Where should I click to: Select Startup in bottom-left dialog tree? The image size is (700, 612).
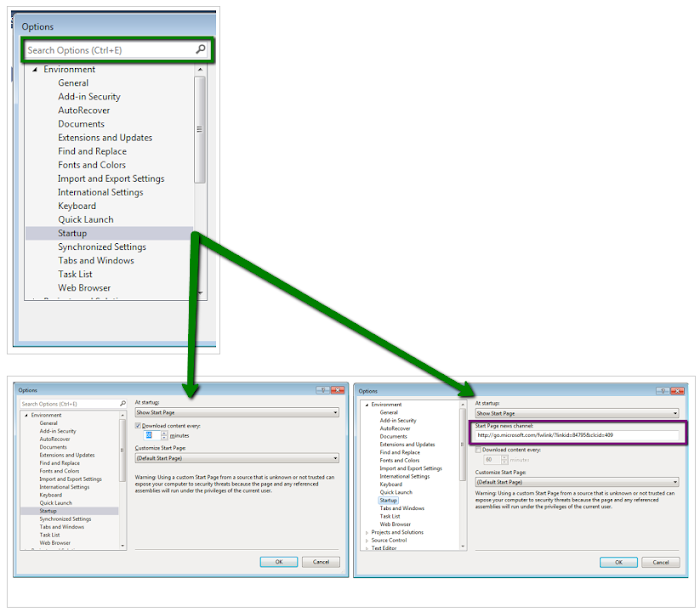pyautogui.click(x=48, y=511)
